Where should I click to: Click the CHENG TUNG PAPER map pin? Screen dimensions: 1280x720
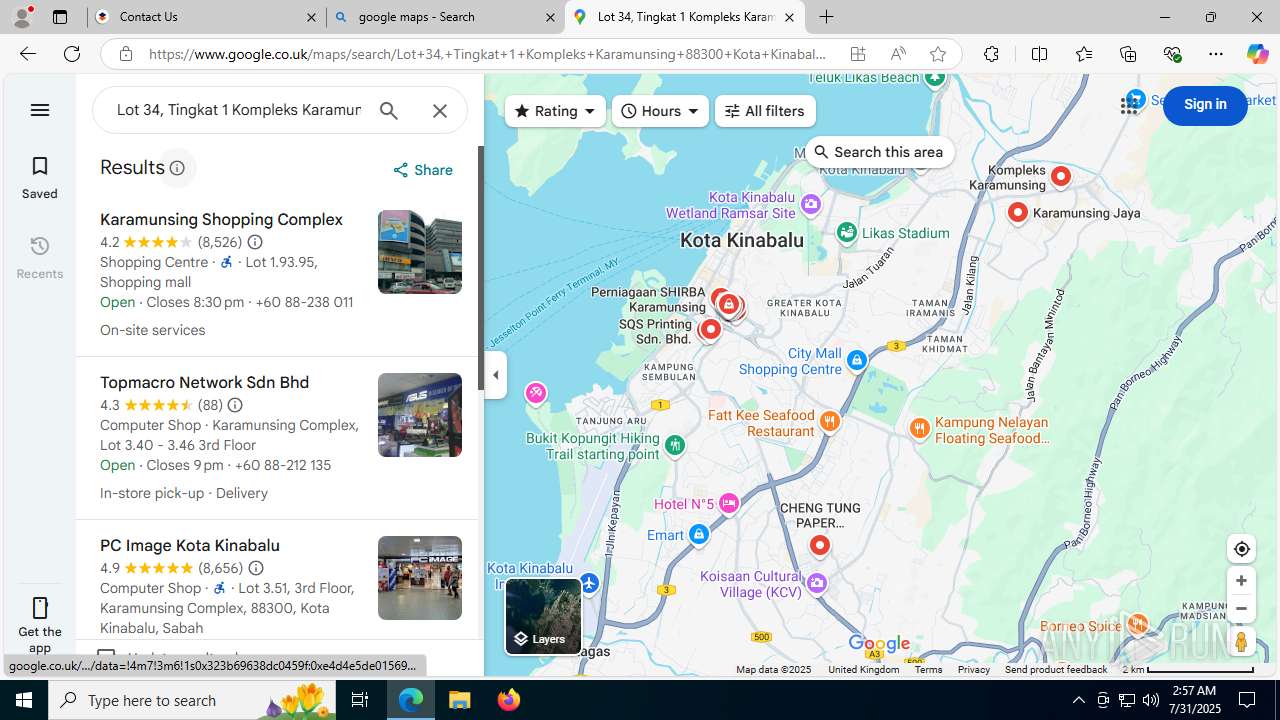tap(819, 546)
